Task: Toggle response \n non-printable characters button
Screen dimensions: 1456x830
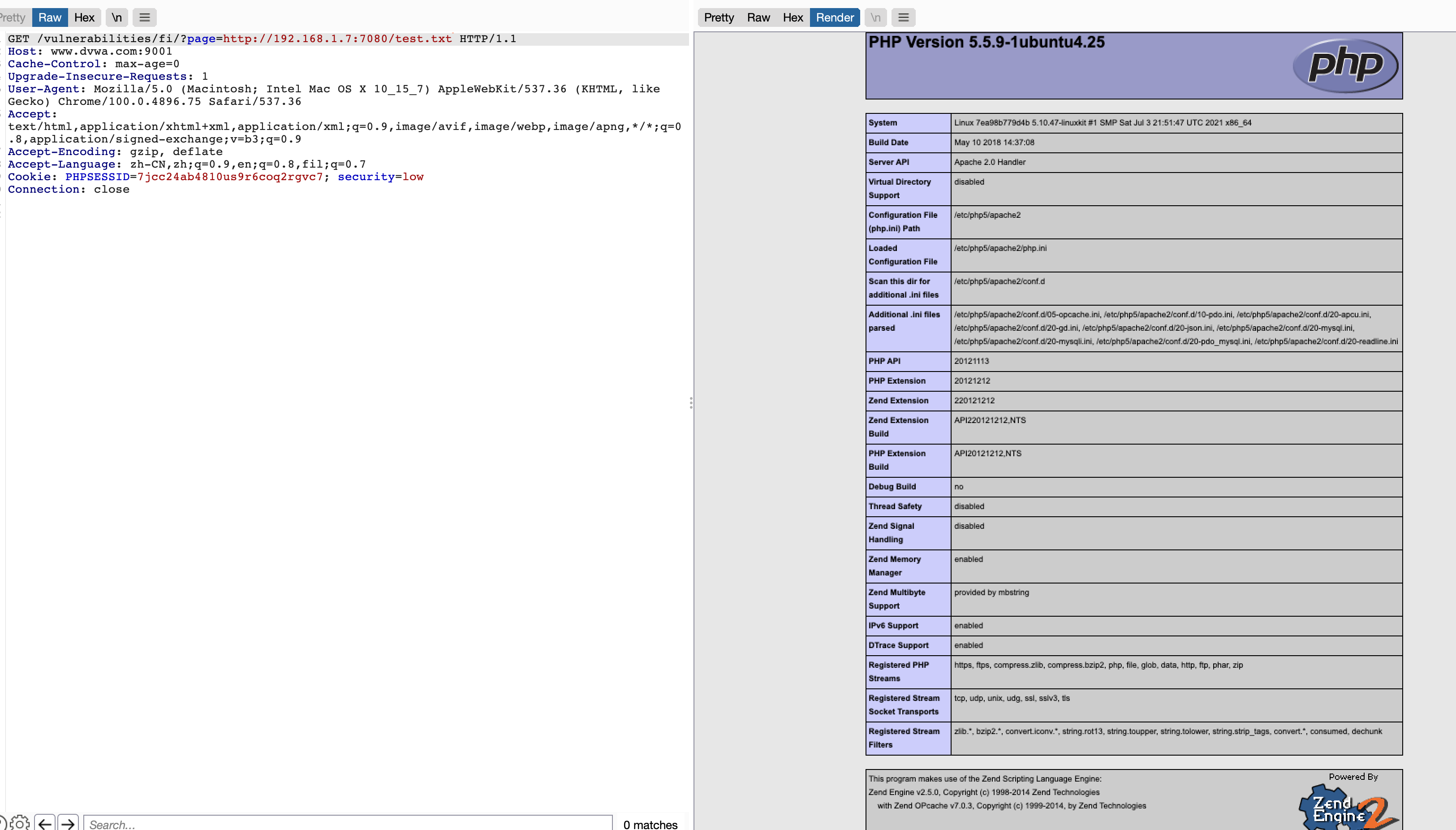Action: 875,17
